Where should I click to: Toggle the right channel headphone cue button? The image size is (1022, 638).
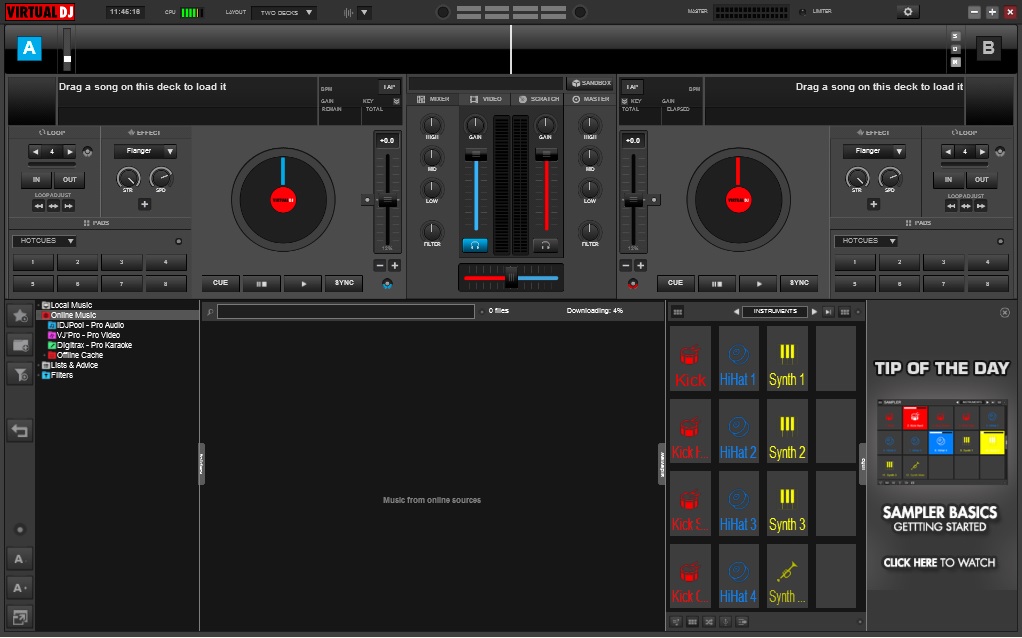(546, 245)
